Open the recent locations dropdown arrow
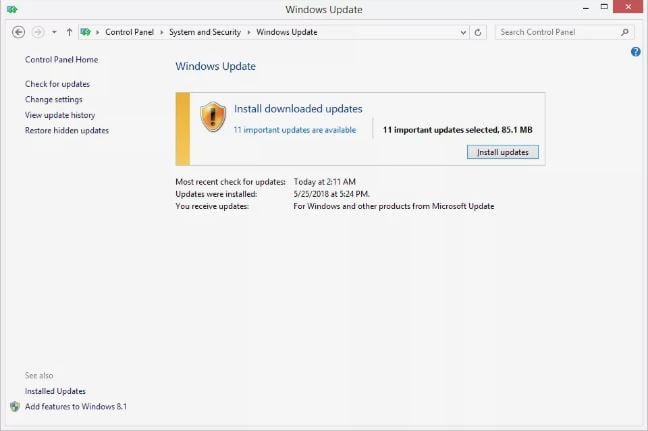This screenshot has height=431, width=648. click(x=54, y=32)
